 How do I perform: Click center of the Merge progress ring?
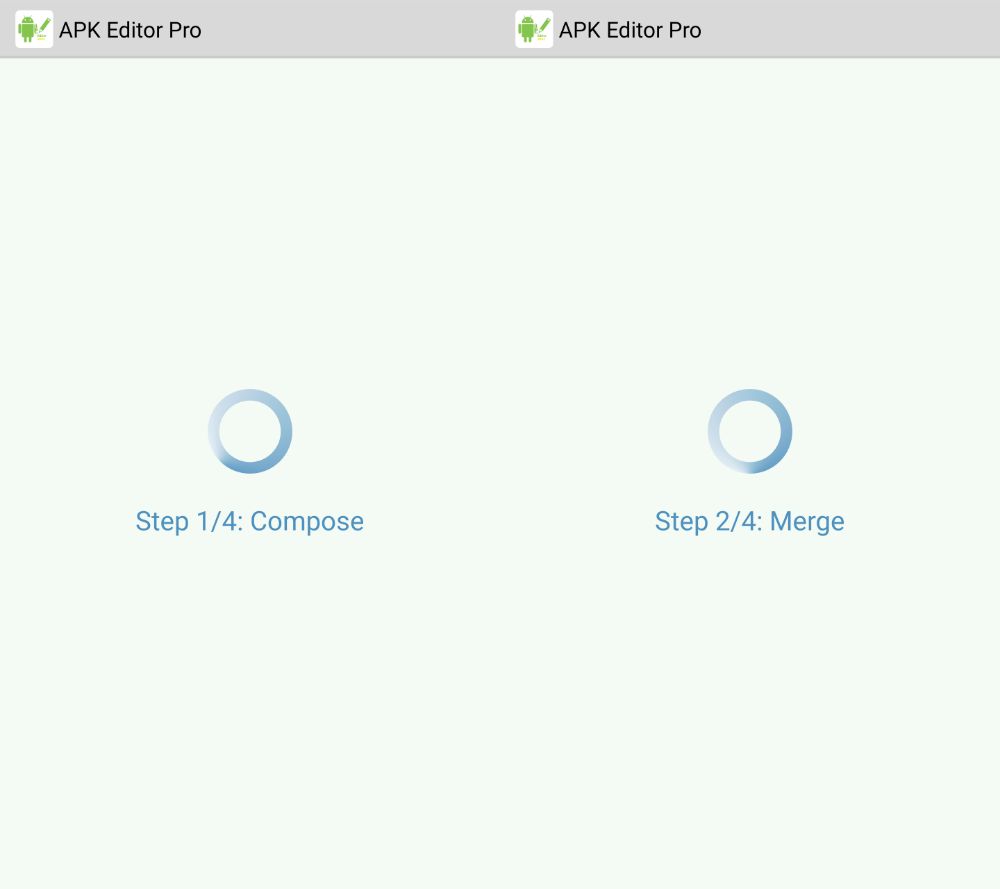point(750,431)
